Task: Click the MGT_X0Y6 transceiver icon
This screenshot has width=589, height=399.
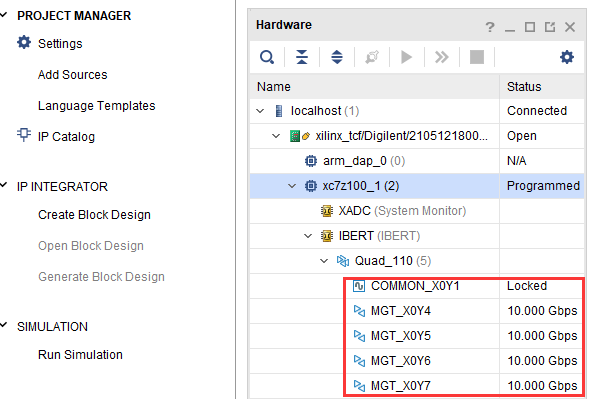Action: tap(359, 361)
